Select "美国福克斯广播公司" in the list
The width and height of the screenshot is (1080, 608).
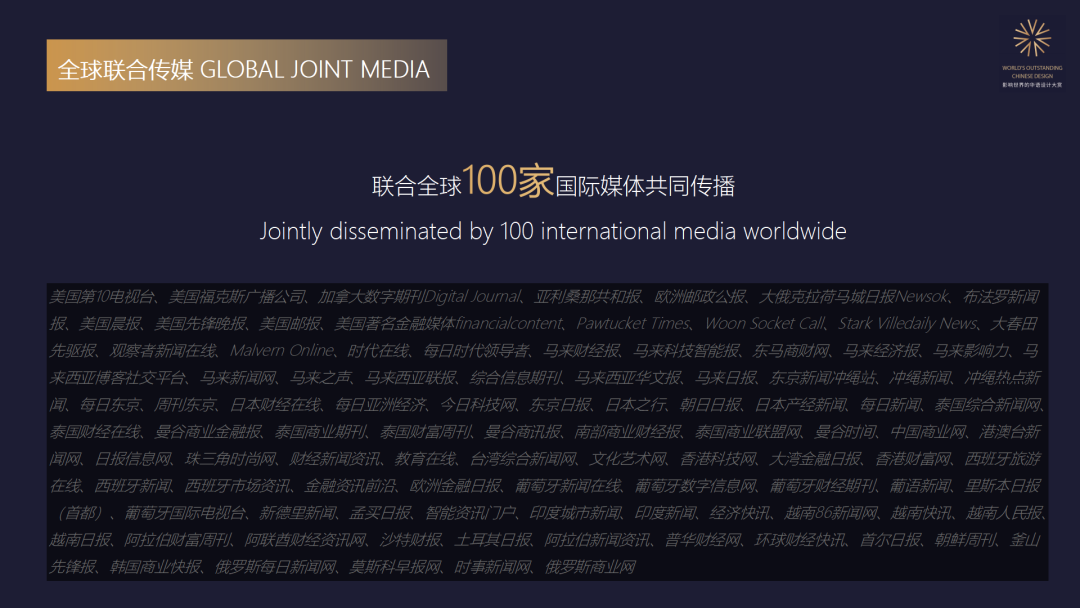(x=237, y=297)
